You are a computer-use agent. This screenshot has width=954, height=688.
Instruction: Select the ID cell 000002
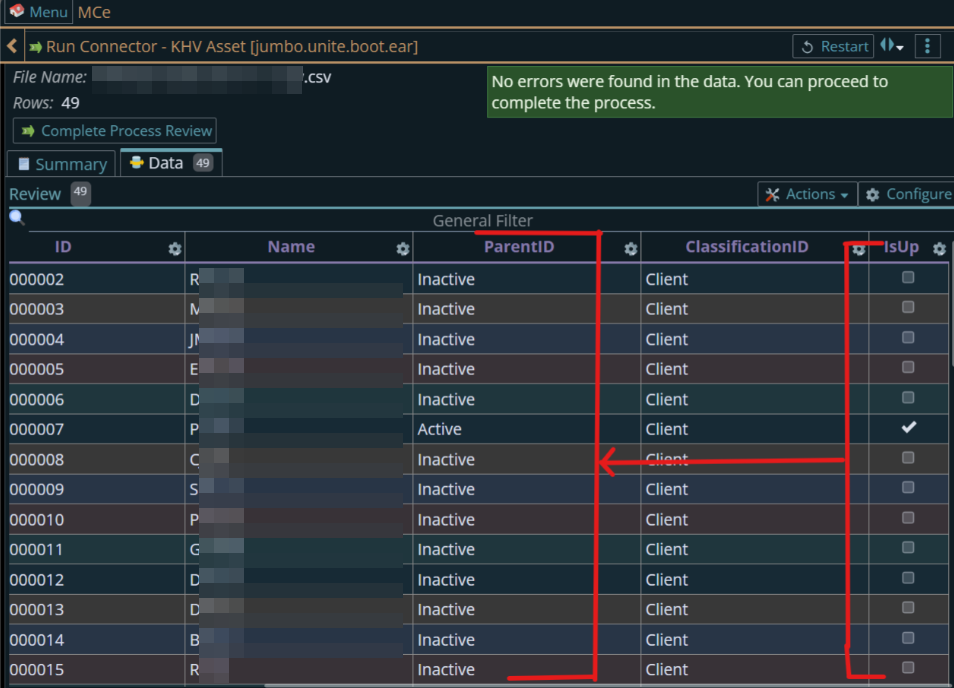pos(96,279)
